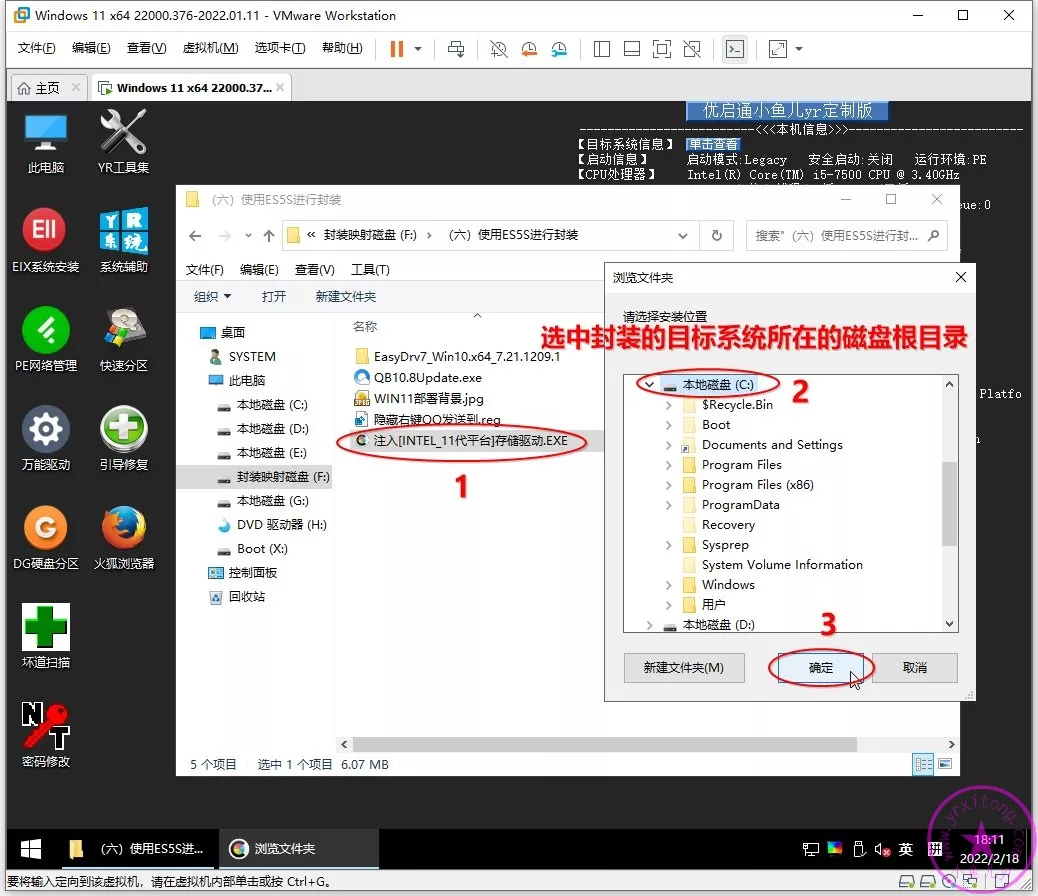Screen dimensions: 1038x896
Task: Expand the address bar history dropdown
Action: [683, 236]
